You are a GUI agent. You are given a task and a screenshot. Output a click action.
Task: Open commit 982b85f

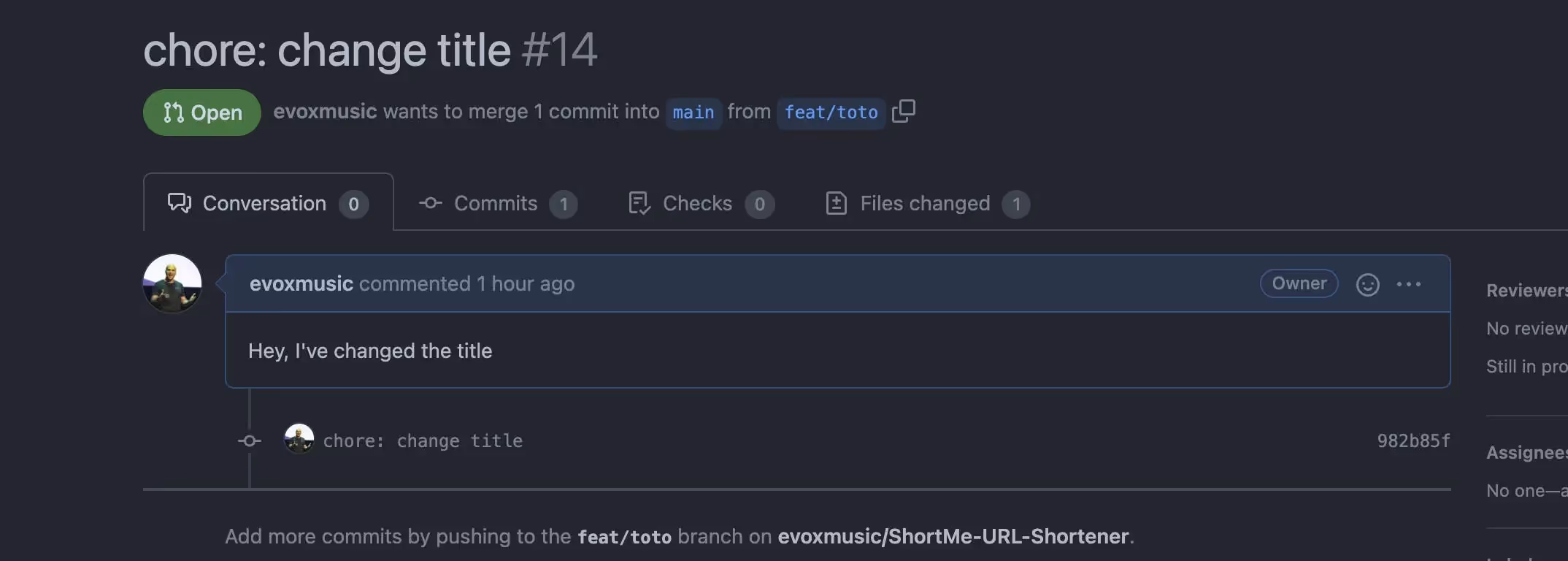1414,440
